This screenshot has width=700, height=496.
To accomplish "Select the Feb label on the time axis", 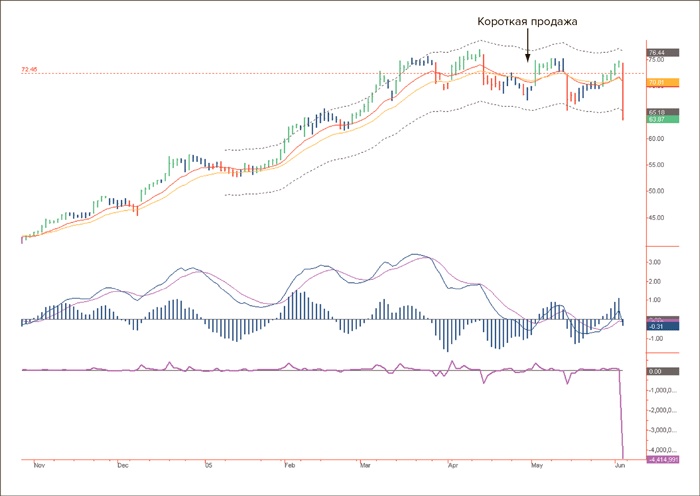I will point(290,466).
